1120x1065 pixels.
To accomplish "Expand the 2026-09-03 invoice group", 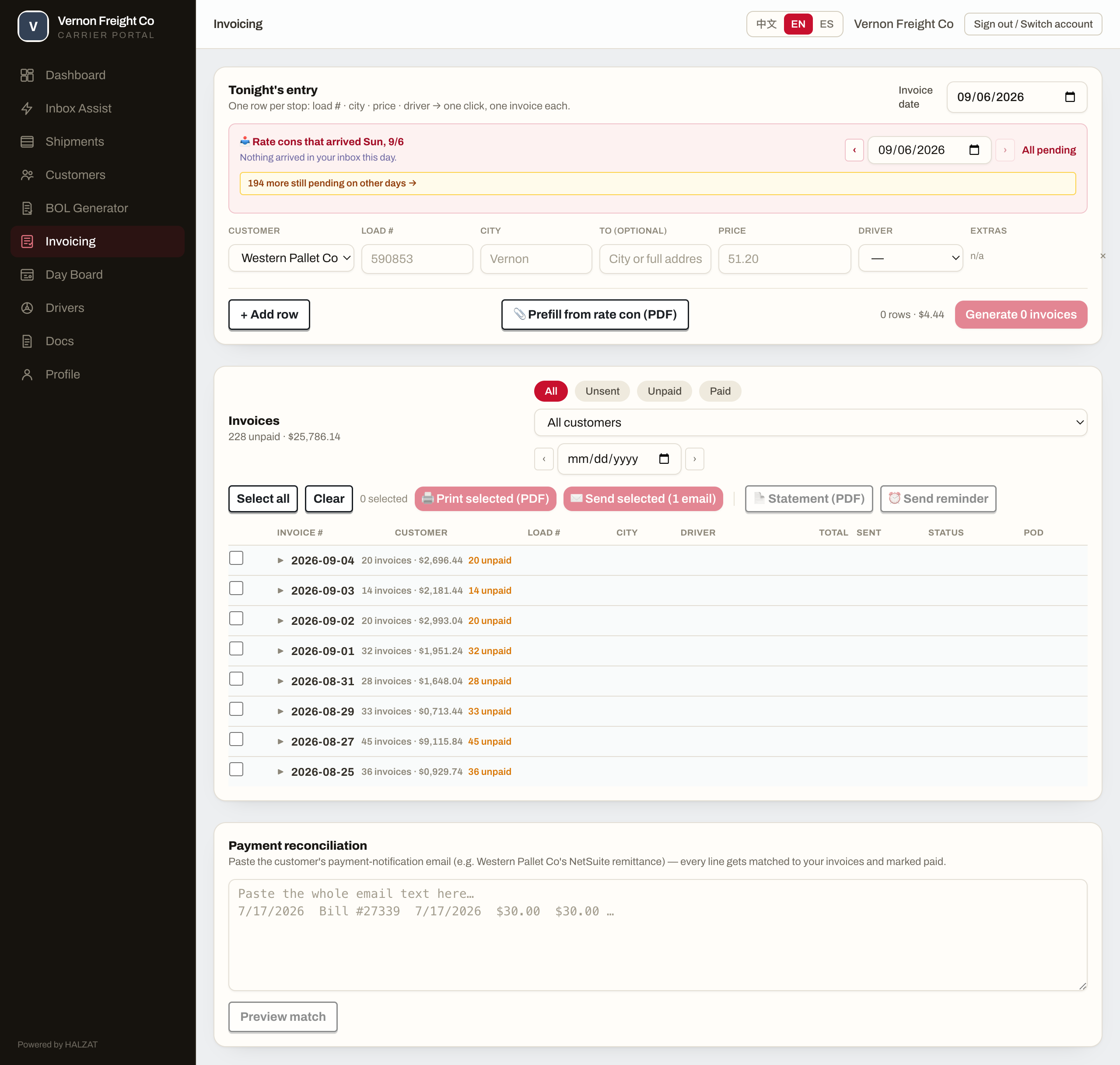I will tap(280, 590).
